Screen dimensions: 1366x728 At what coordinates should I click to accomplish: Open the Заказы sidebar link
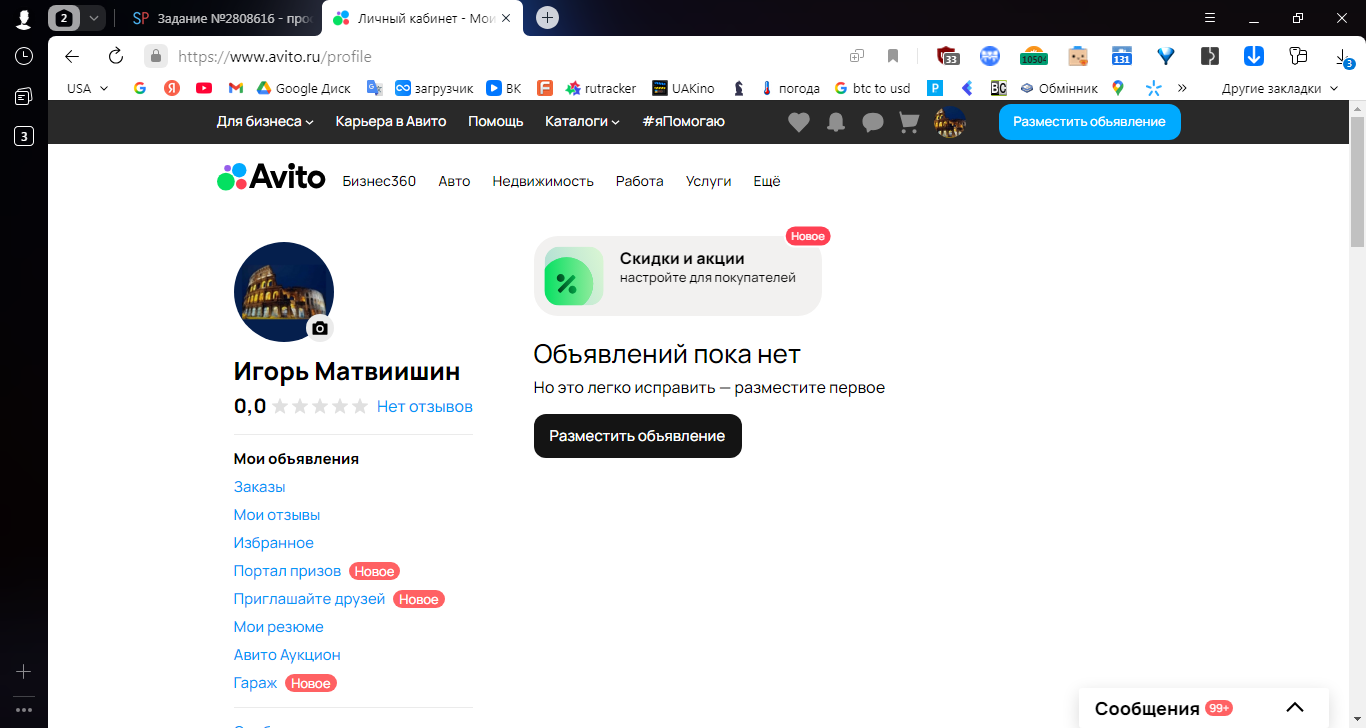[260, 487]
